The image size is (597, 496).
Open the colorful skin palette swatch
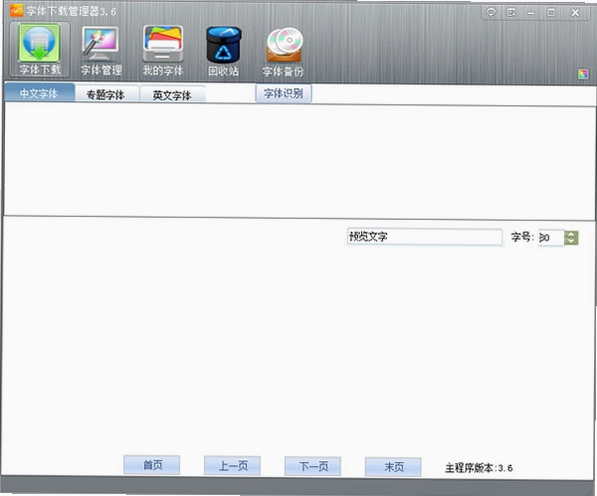pos(583,74)
